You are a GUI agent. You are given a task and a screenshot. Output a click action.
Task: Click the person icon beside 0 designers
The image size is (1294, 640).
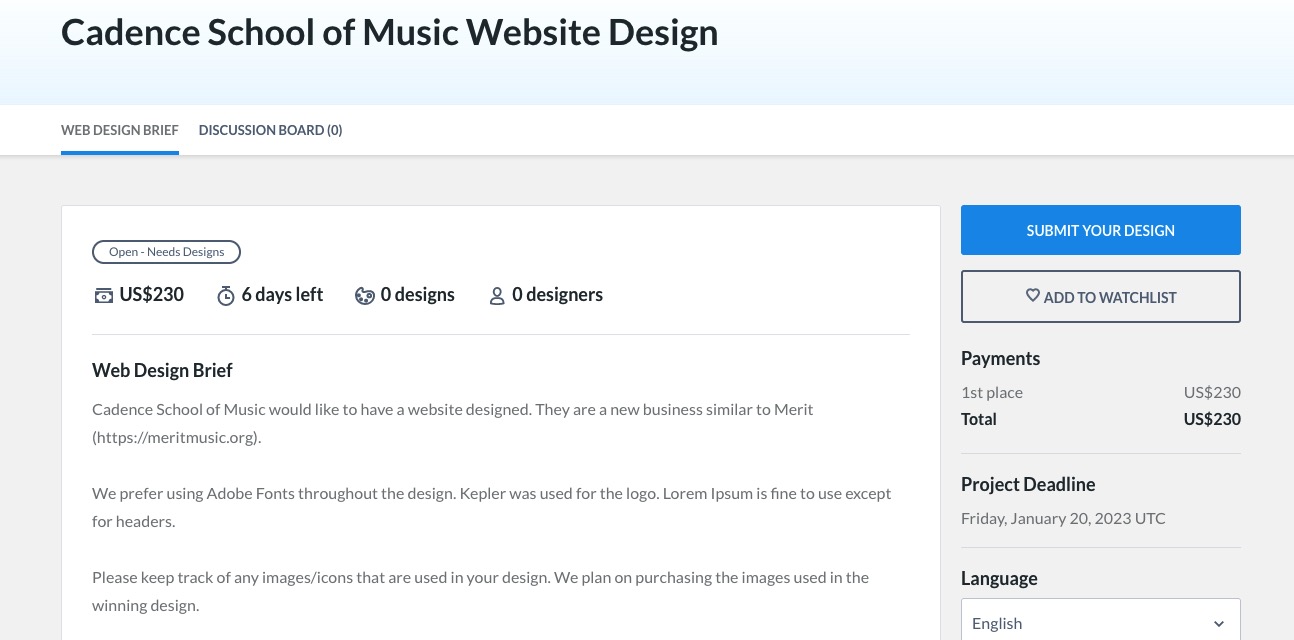tap(497, 296)
